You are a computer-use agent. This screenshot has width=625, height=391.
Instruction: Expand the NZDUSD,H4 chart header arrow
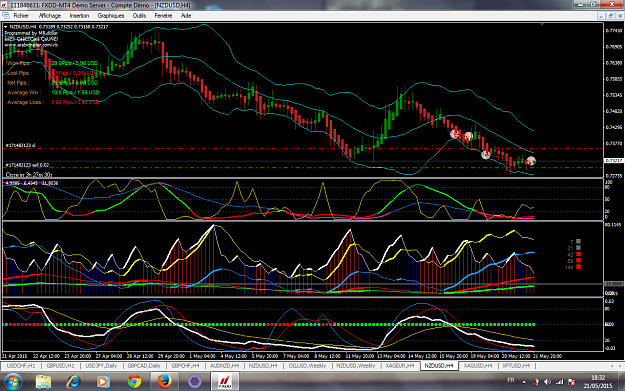point(6,27)
